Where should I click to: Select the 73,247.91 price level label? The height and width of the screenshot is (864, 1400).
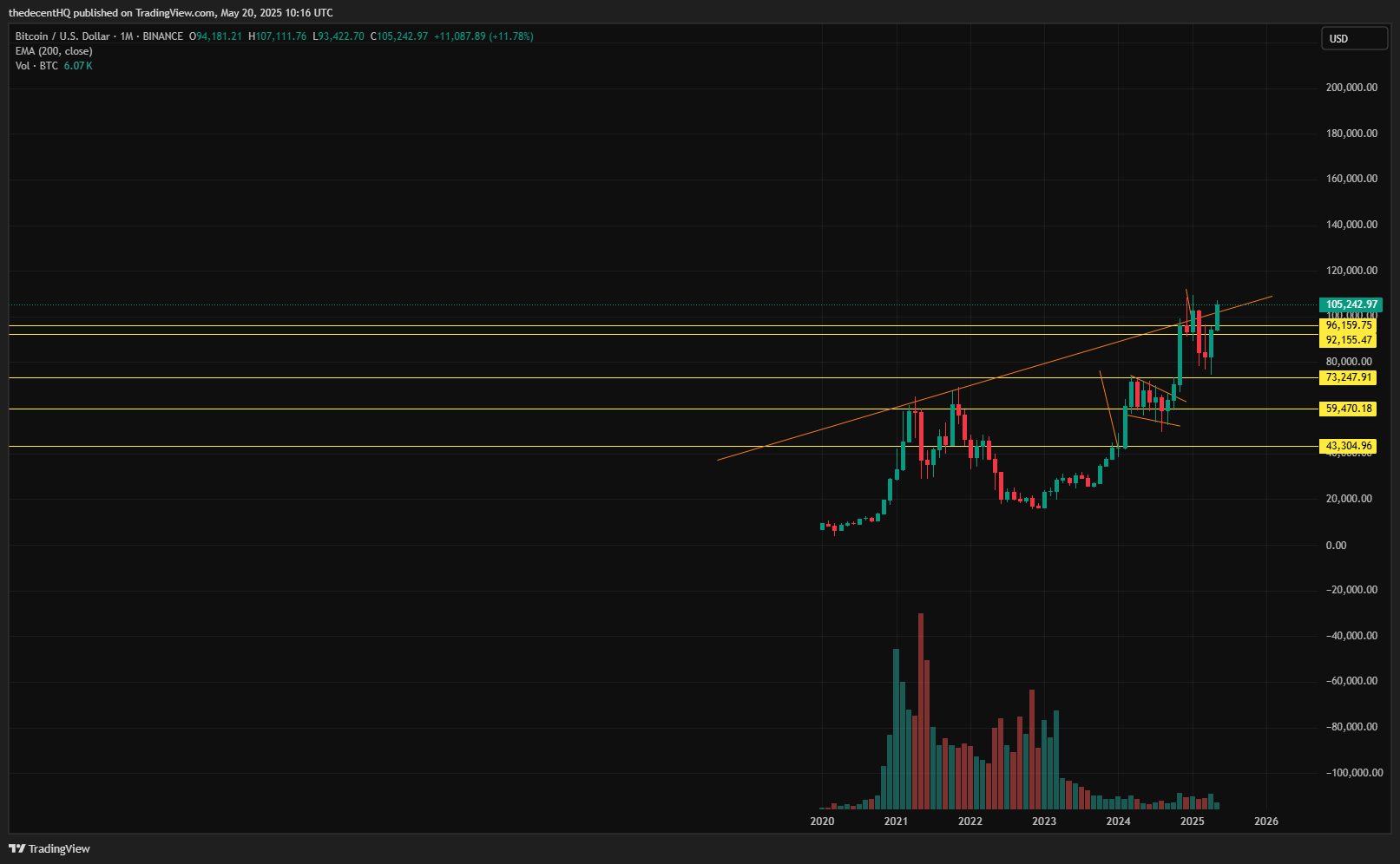point(1348,377)
